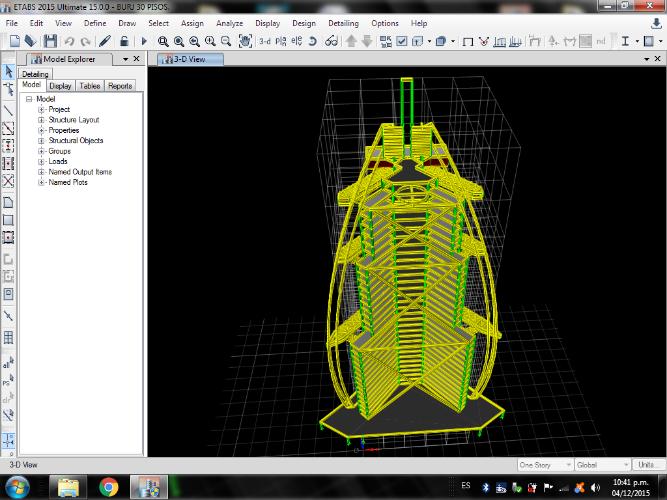Set default 3-d view button
This screenshot has height=500, width=667.
pyautogui.click(x=265, y=41)
